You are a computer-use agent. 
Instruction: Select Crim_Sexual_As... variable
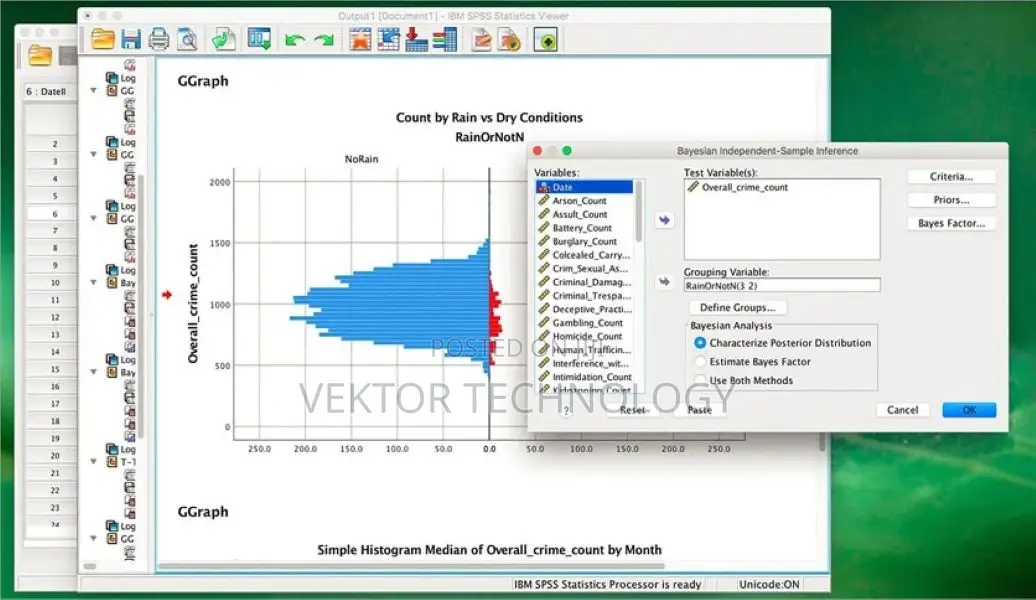585,268
